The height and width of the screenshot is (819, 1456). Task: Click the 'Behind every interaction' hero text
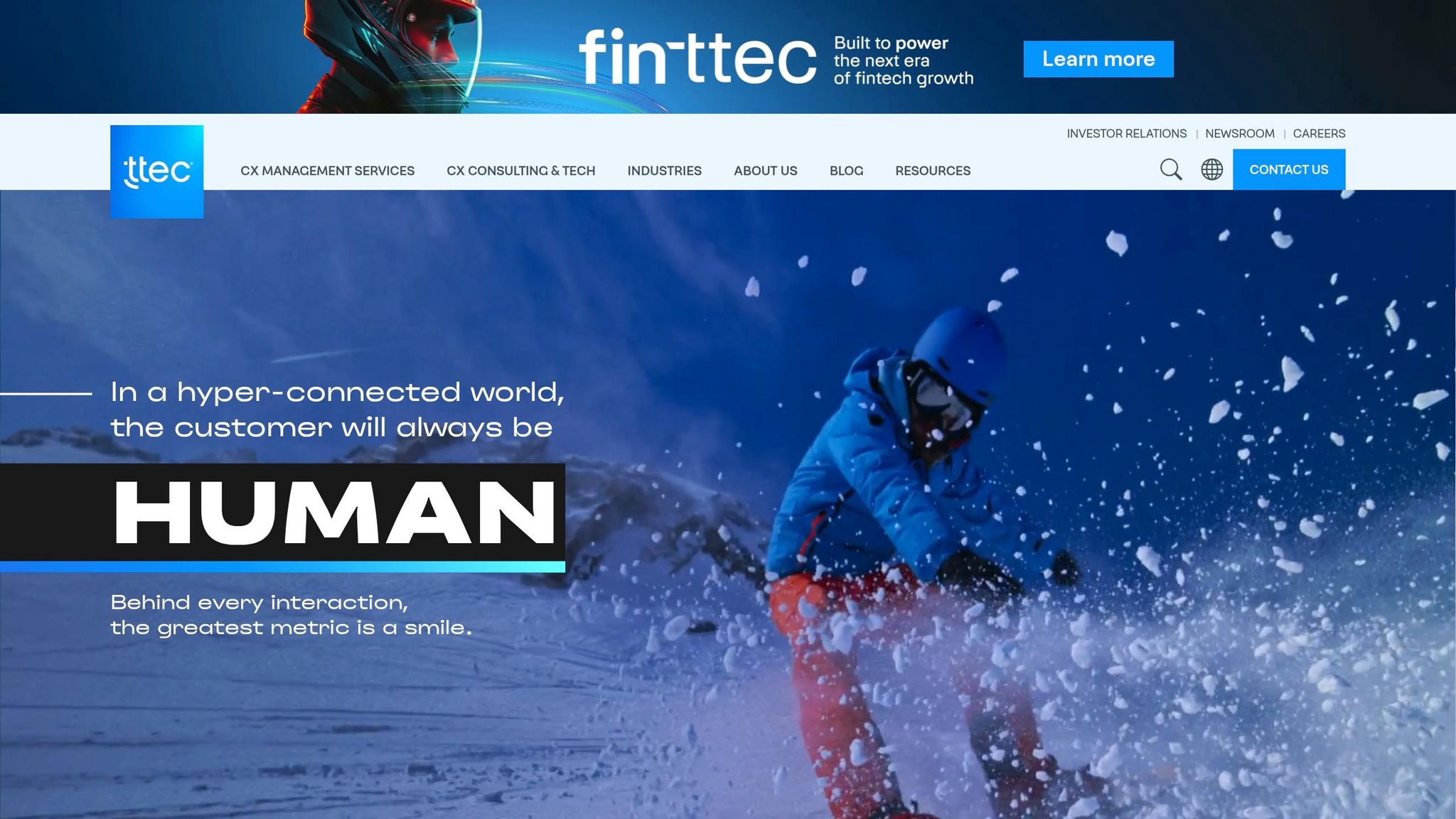pyautogui.click(x=291, y=615)
